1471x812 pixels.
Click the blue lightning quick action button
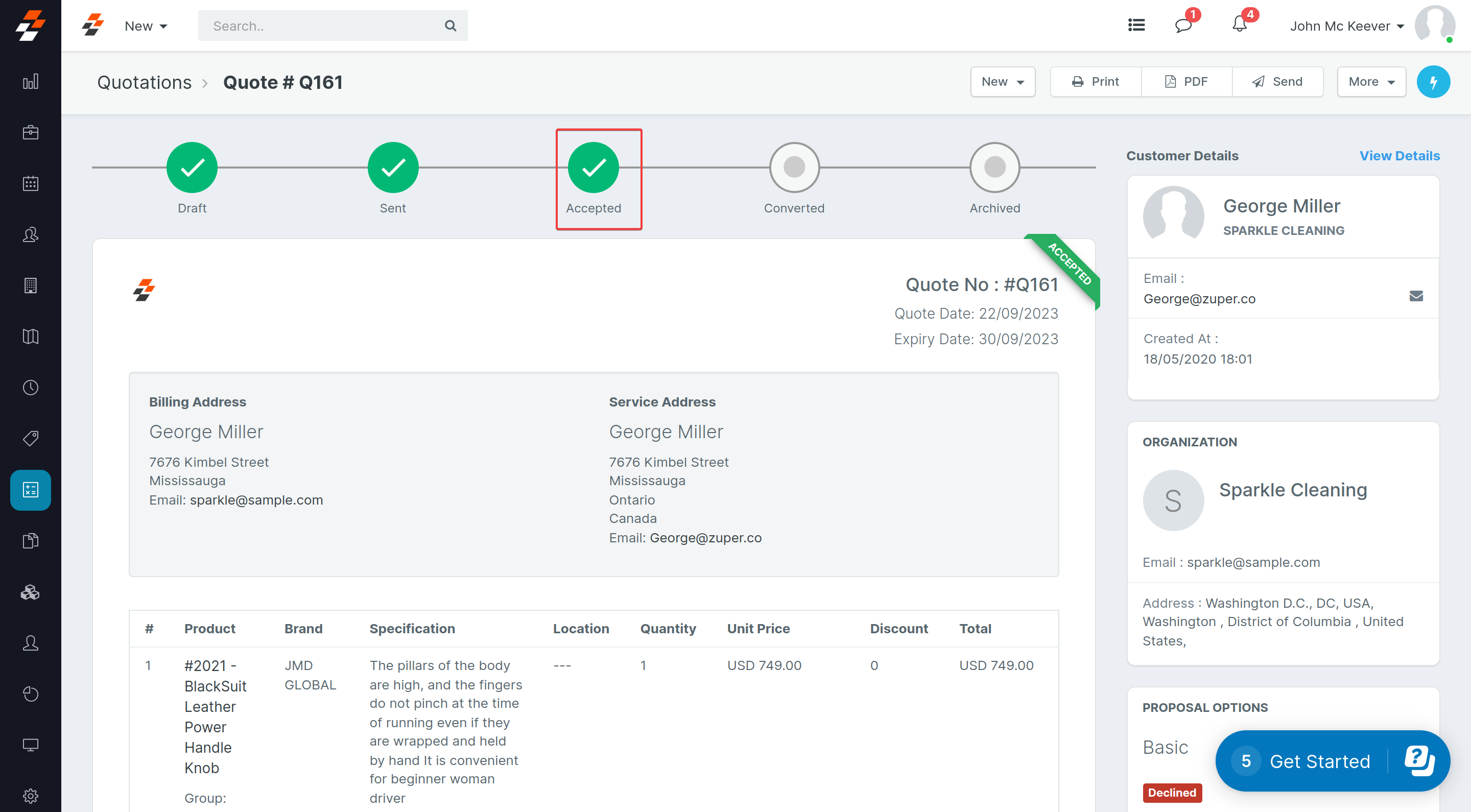tap(1433, 82)
